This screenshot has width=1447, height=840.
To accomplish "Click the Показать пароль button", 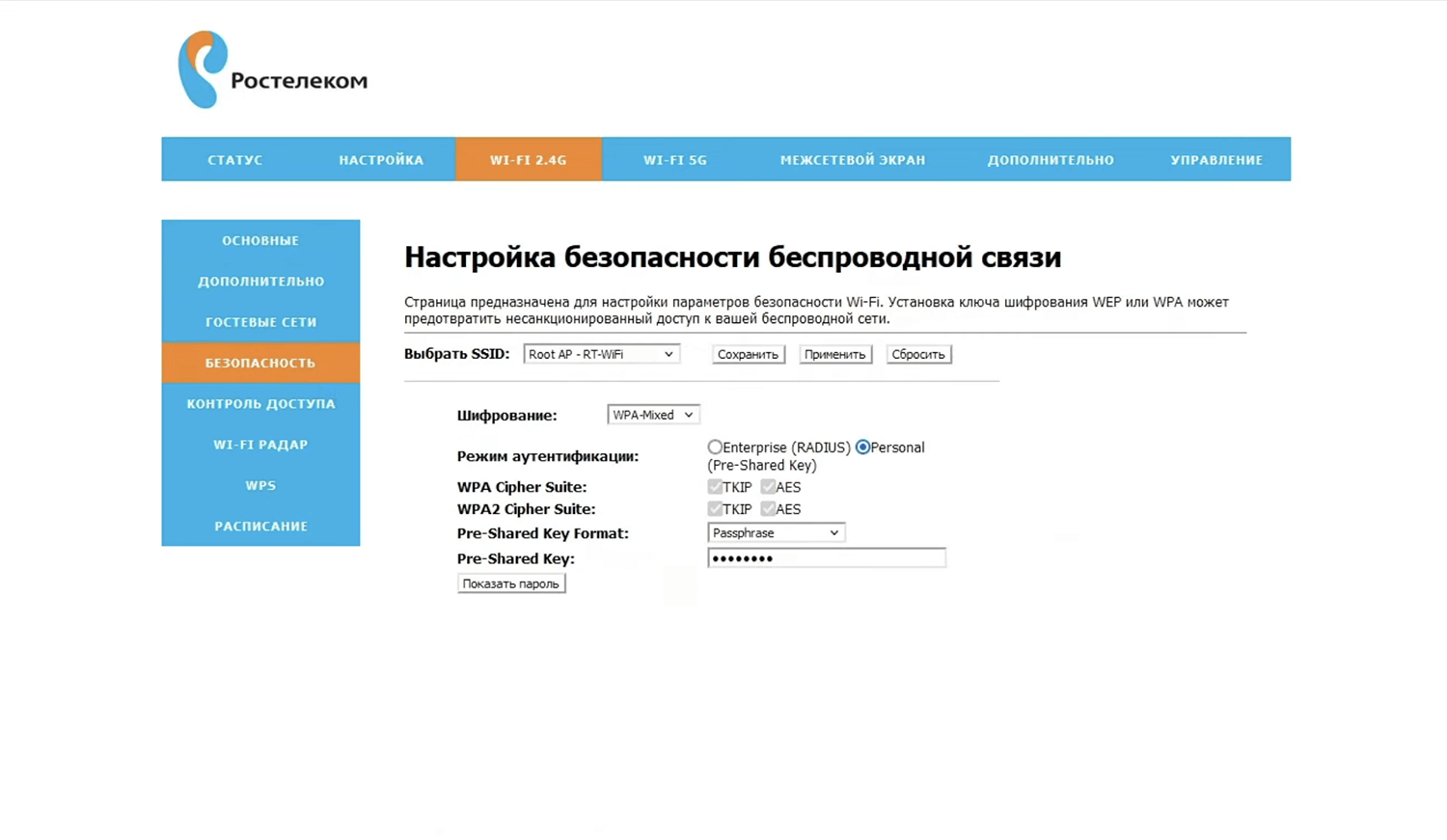I will (x=510, y=583).
